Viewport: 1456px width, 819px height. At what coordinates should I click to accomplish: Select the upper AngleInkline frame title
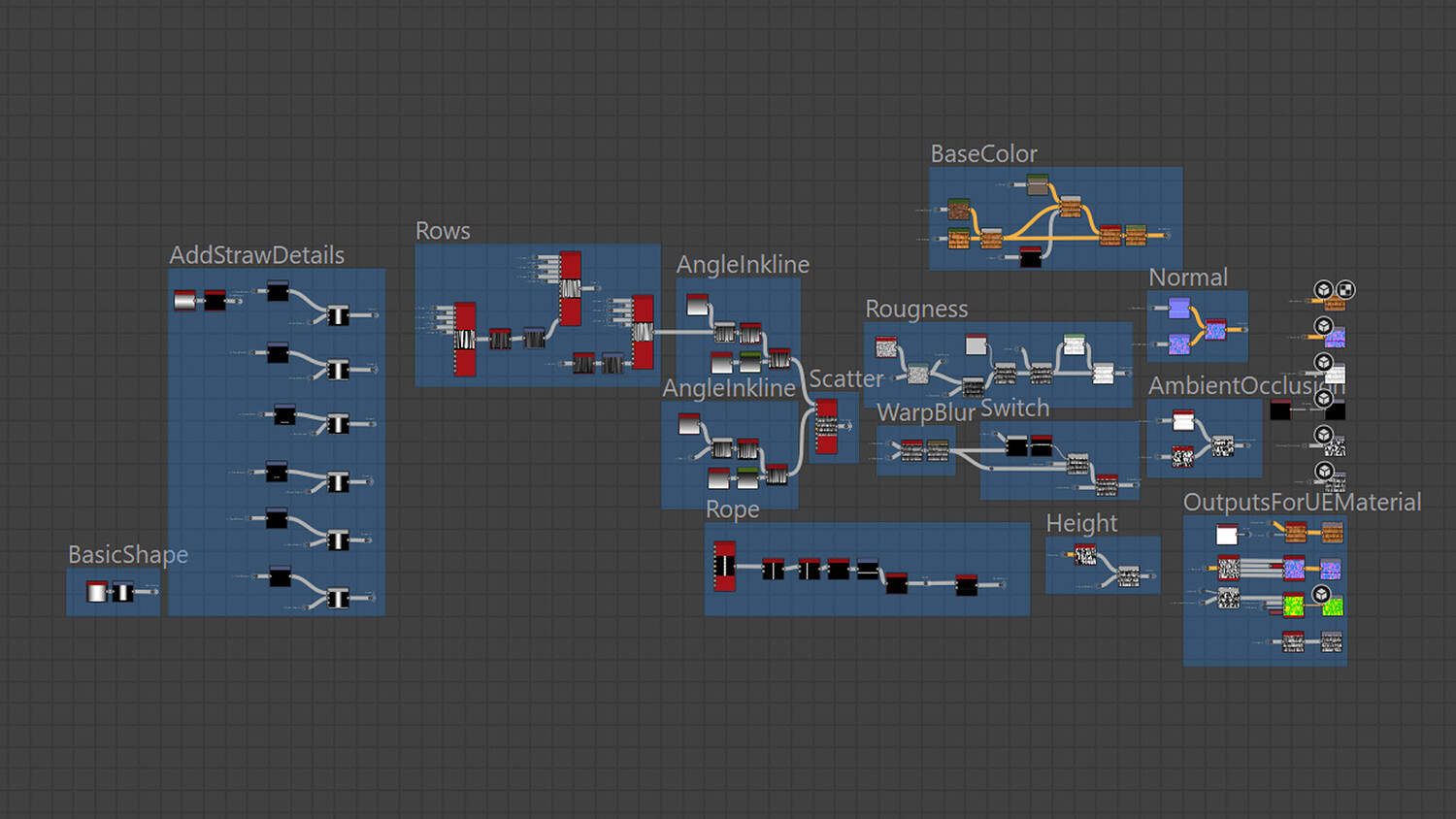[743, 265]
